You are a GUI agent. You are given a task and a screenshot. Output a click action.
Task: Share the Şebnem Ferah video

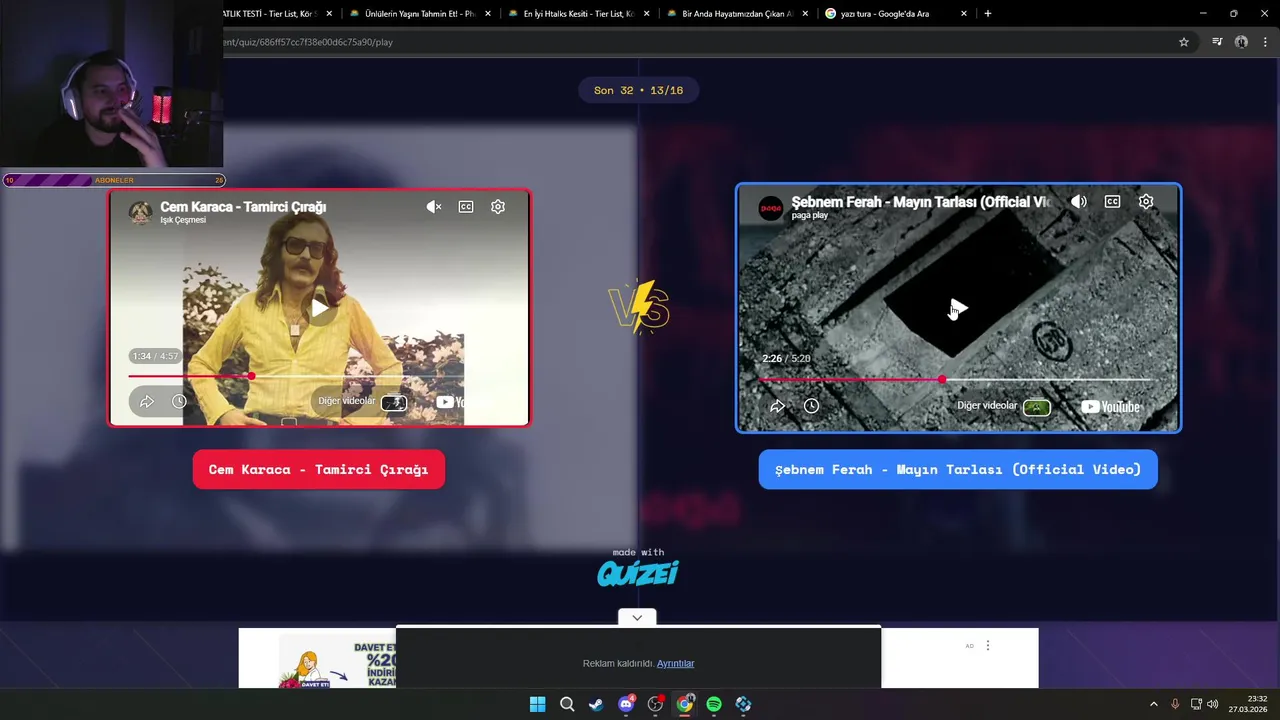[777, 406]
